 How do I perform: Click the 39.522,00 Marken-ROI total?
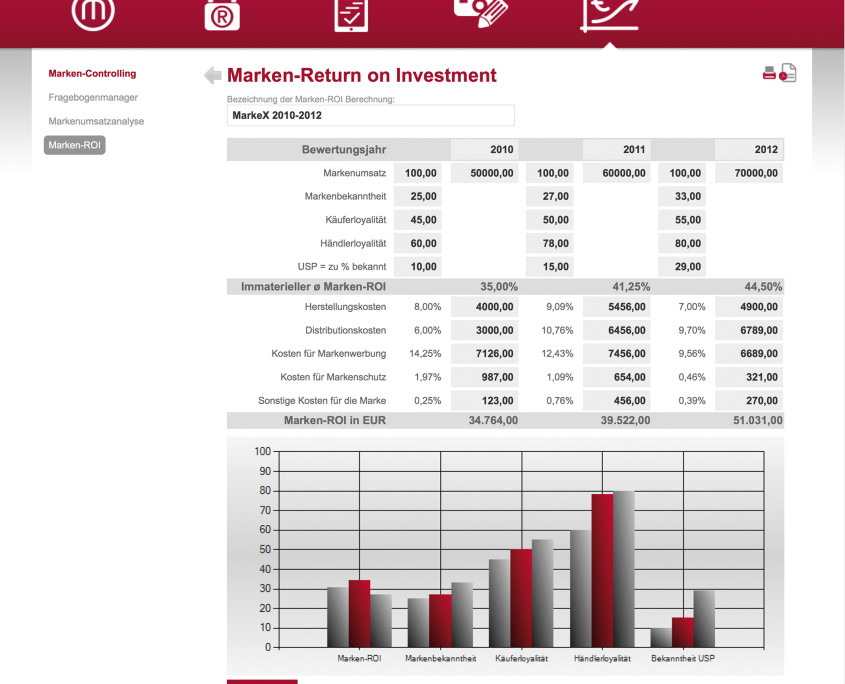pos(625,420)
